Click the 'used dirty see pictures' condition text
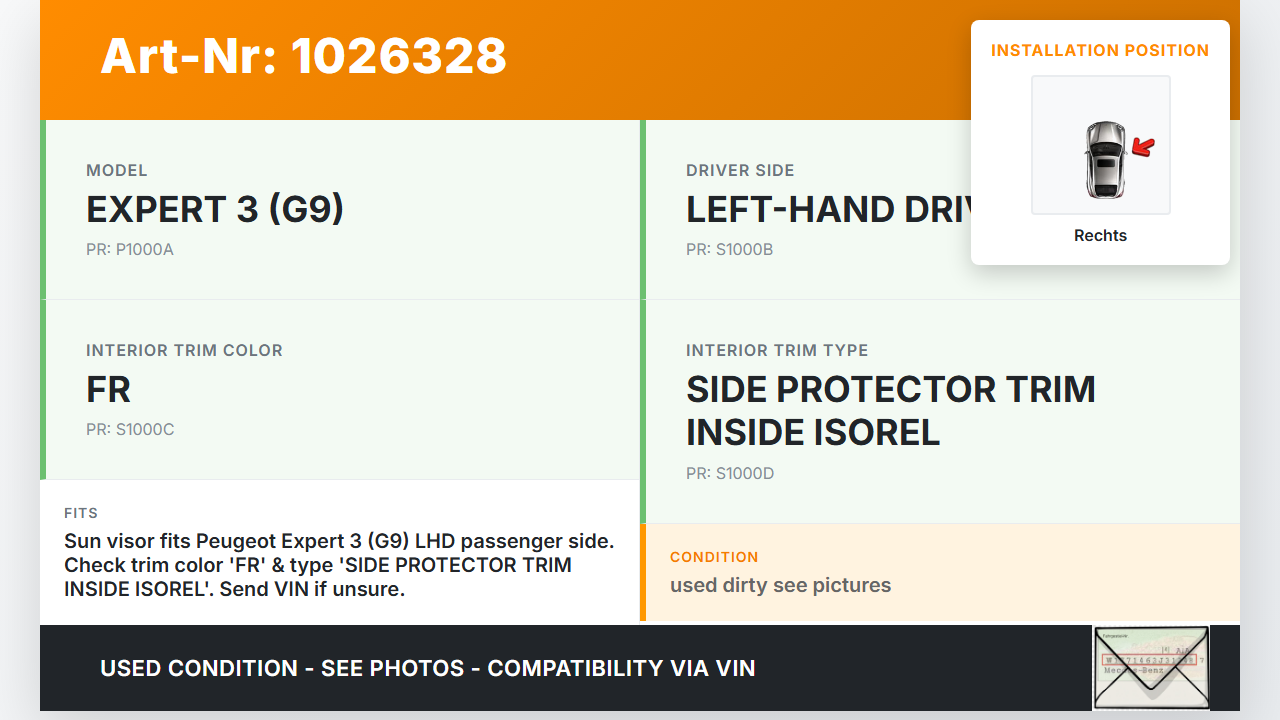Screen dimensions: 1280x720 (780, 585)
